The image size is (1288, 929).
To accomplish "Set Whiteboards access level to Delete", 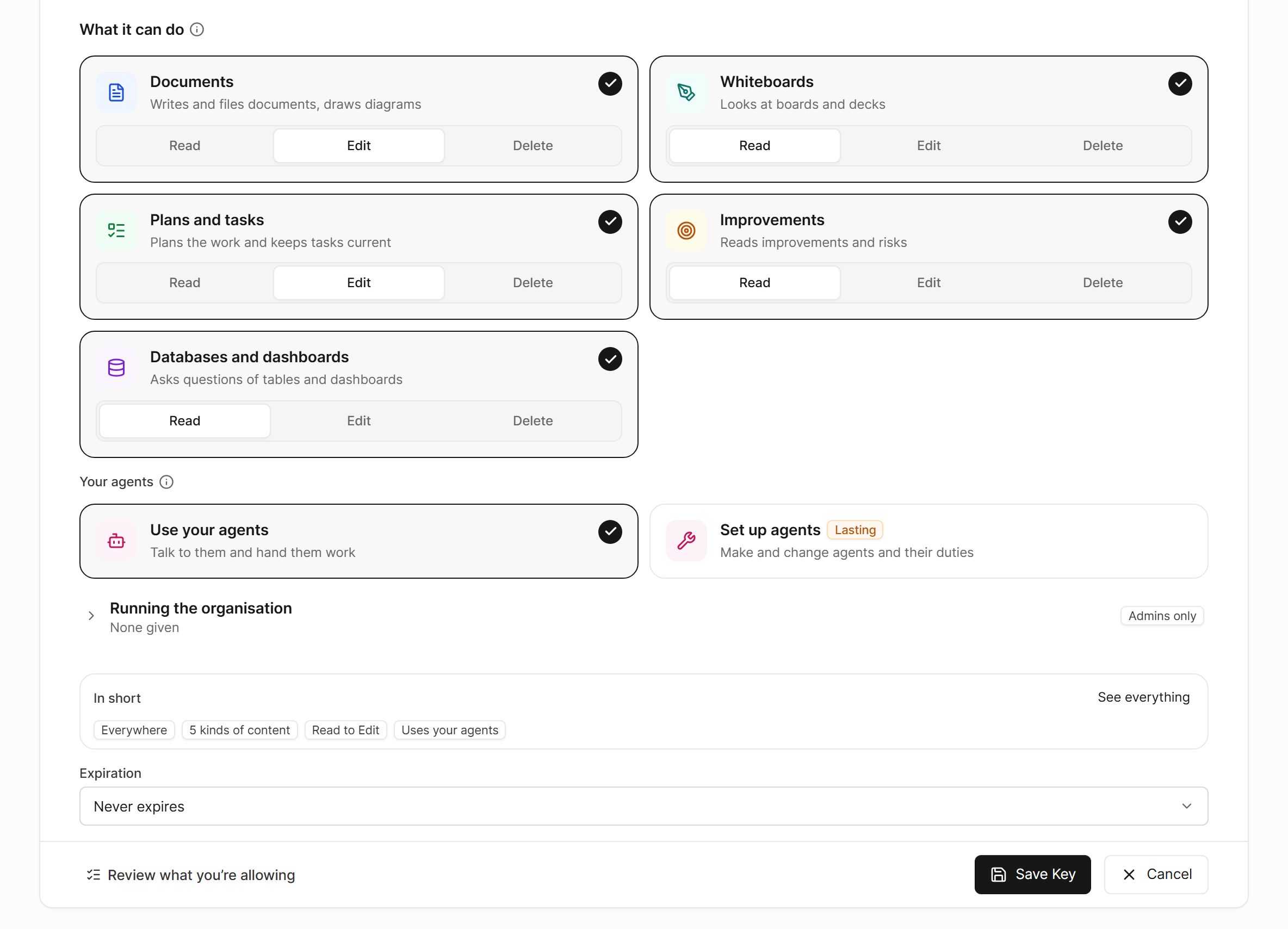I will [1103, 146].
